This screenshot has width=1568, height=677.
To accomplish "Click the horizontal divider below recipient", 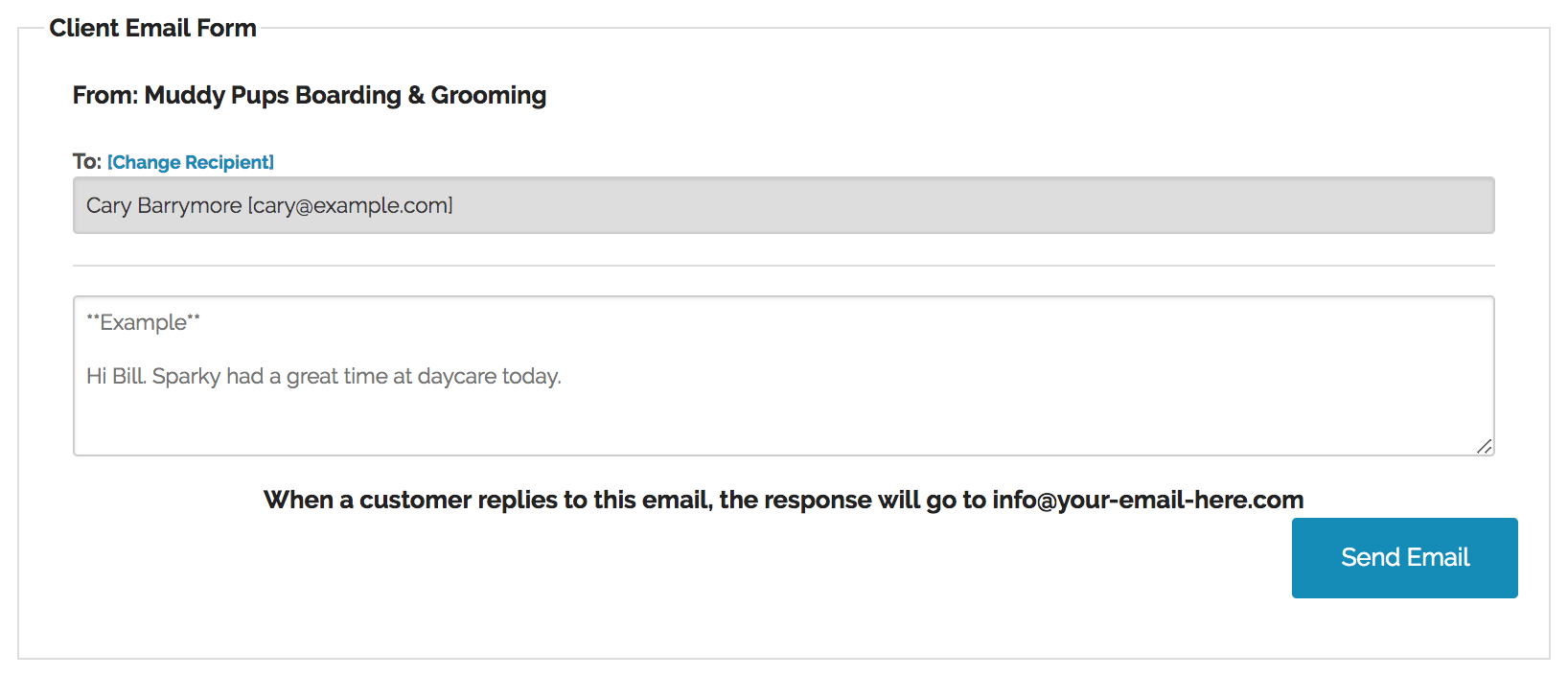I will coord(783,266).
